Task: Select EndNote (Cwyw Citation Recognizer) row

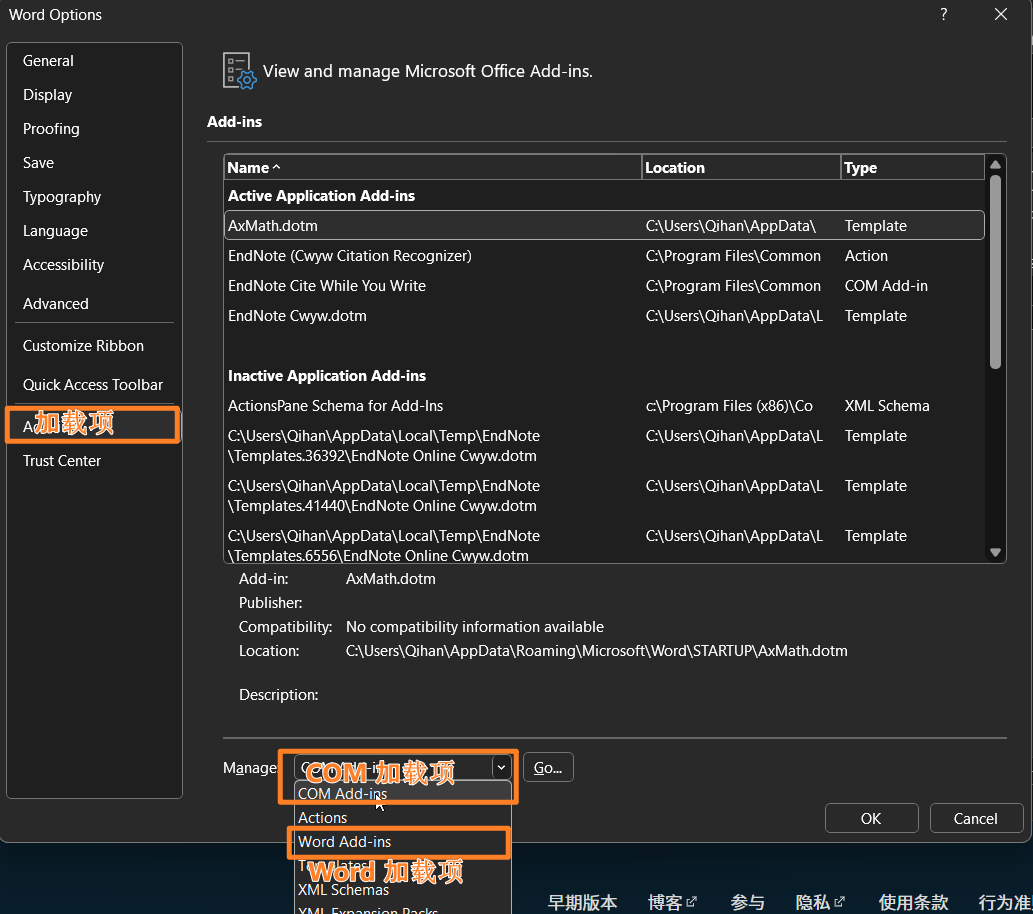Action: [x=604, y=256]
